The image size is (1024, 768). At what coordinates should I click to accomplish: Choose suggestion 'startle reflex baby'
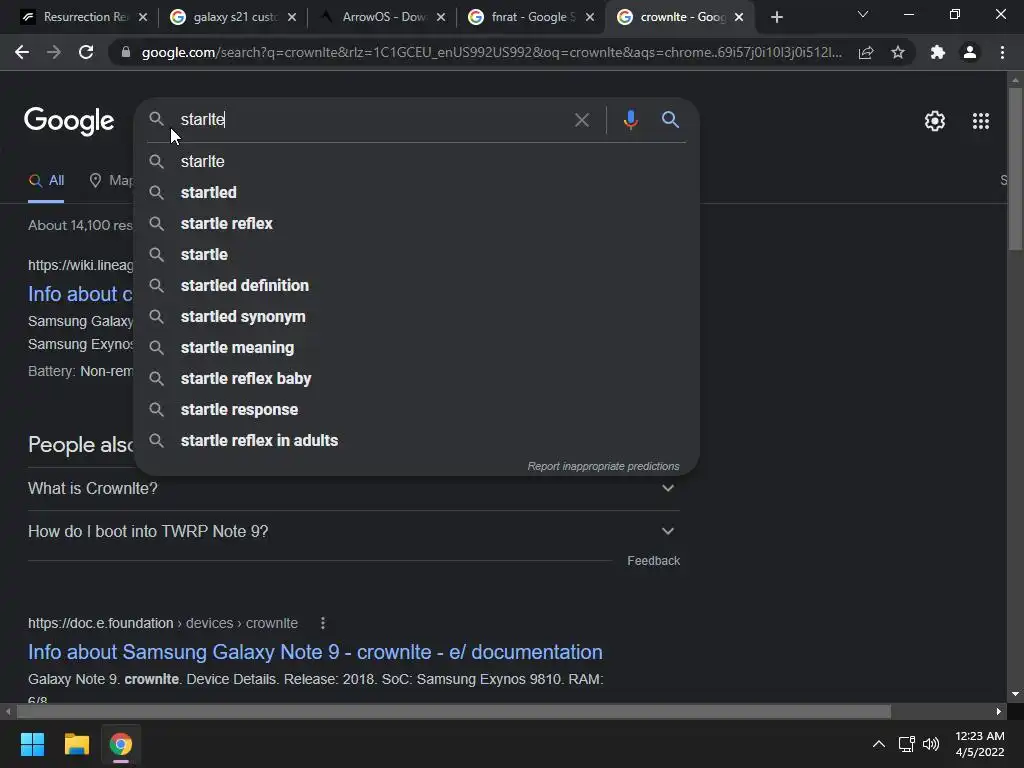point(417,379)
